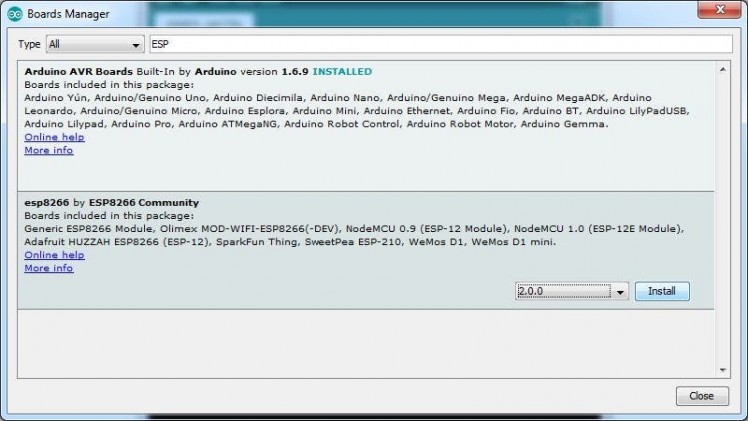Viewport: 748px width, 421px height.
Task: Open the Type filter dropdown
Action: 95,44
